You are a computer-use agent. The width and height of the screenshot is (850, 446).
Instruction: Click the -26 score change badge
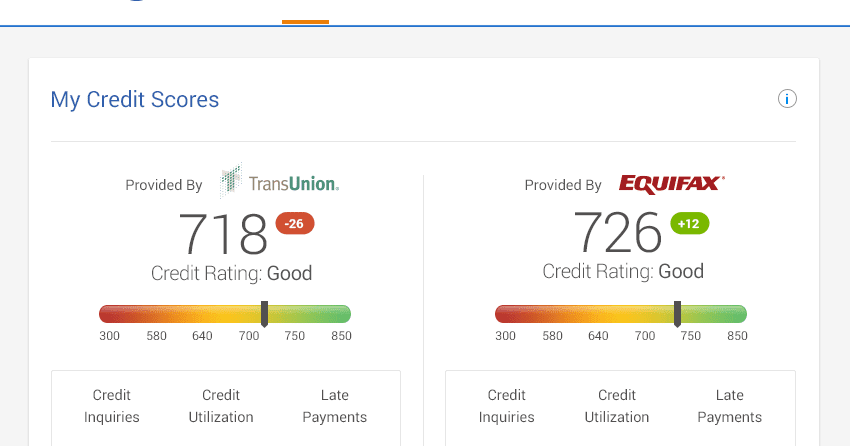(295, 223)
